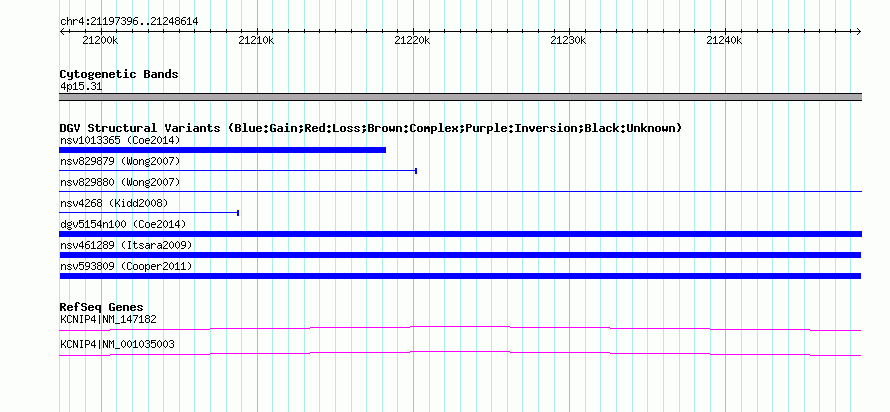Open the KCNIP4|NM_147182 gene label
The image size is (890, 412).
(108, 319)
